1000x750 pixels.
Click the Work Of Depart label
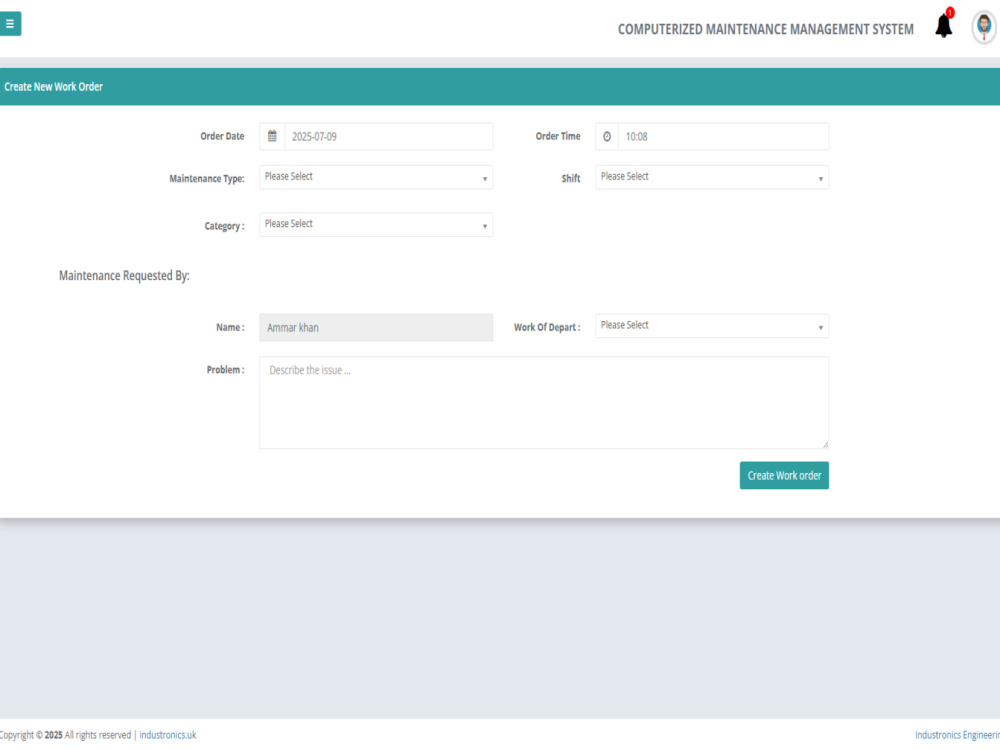pyautogui.click(x=547, y=327)
